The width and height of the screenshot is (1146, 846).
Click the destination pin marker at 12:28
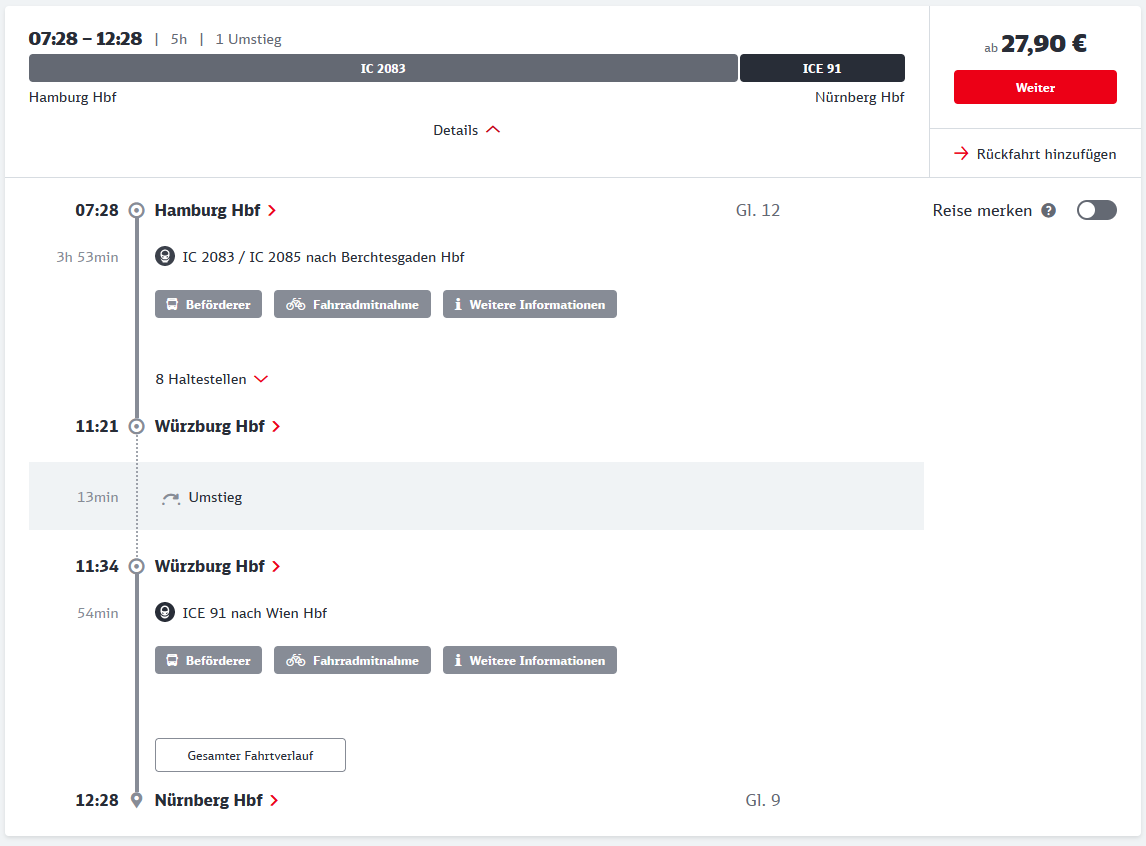[x=137, y=800]
